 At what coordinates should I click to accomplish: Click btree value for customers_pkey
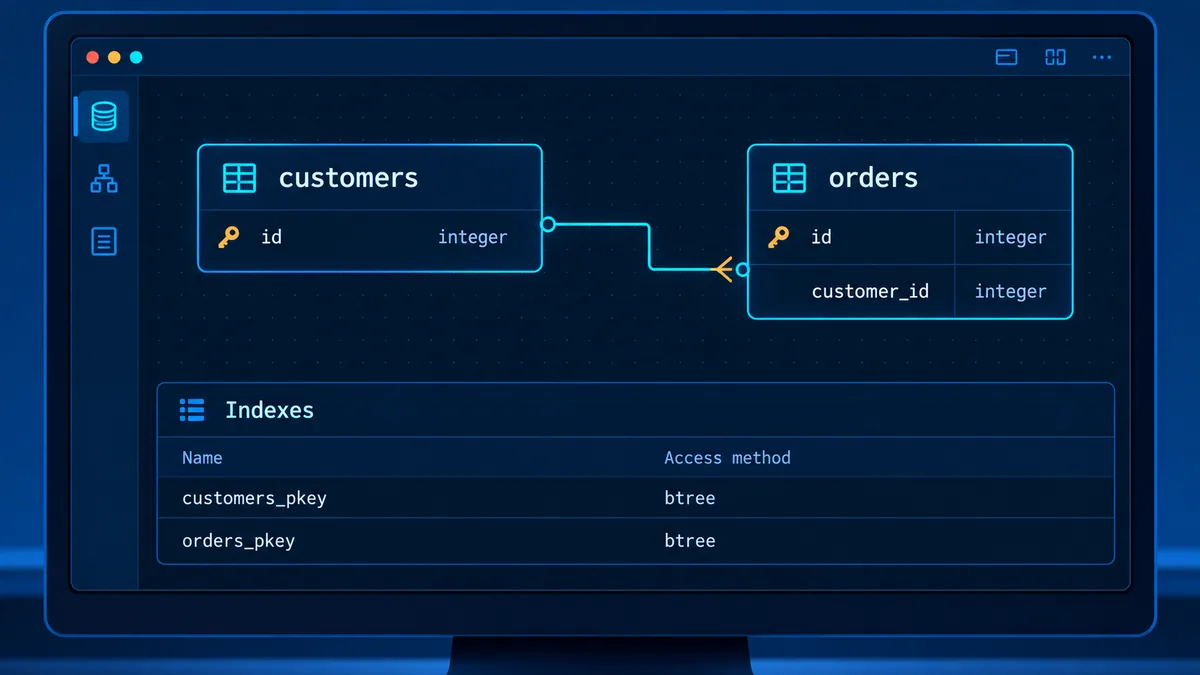point(690,498)
